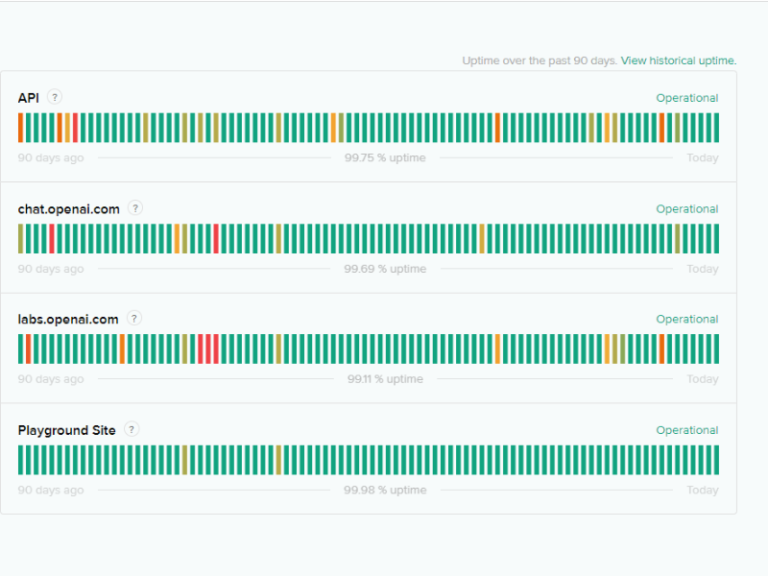768x576 pixels.
Task: Click the chat.openai.com Operational status label
Action: [x=687, y=209]
